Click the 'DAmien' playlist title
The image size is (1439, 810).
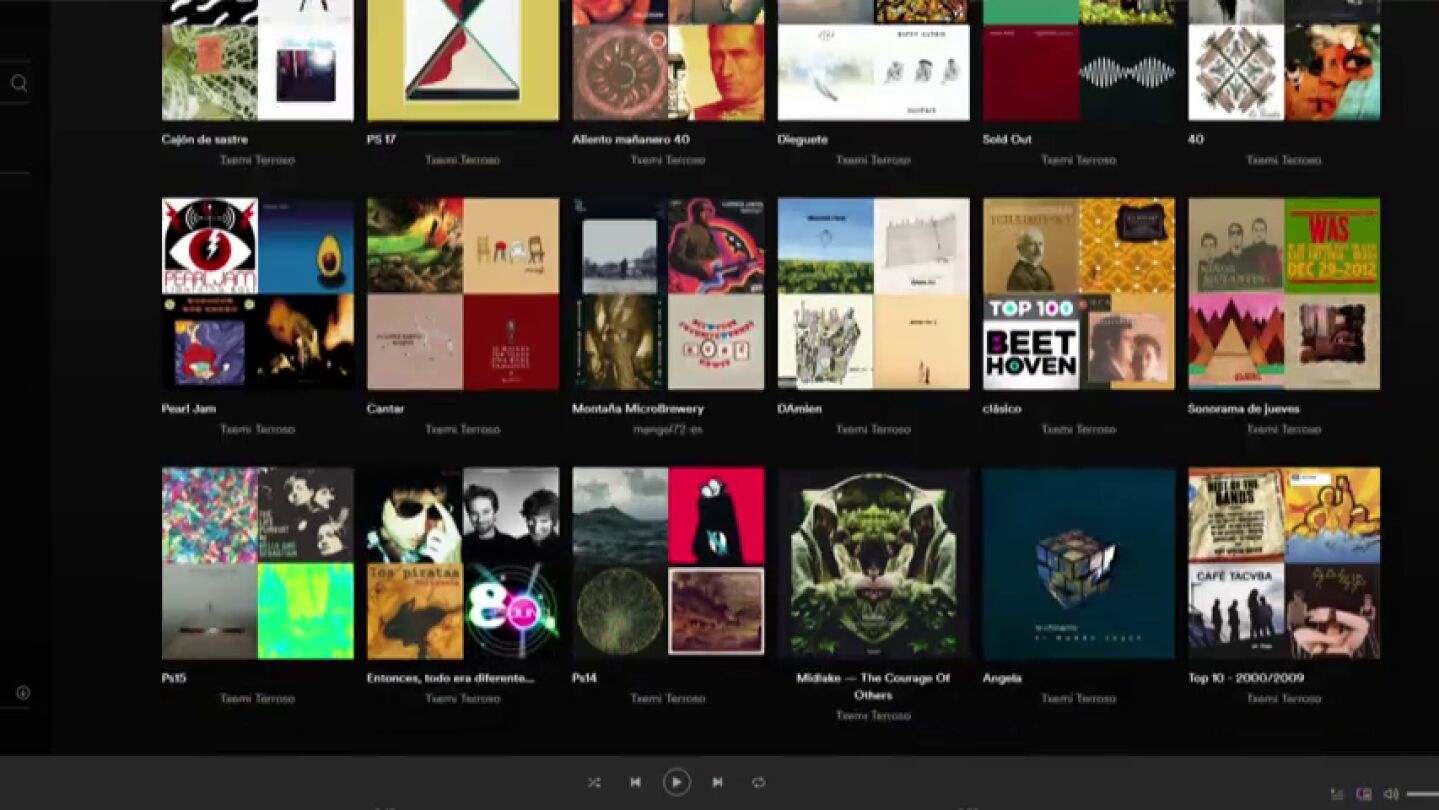[800, 409]
